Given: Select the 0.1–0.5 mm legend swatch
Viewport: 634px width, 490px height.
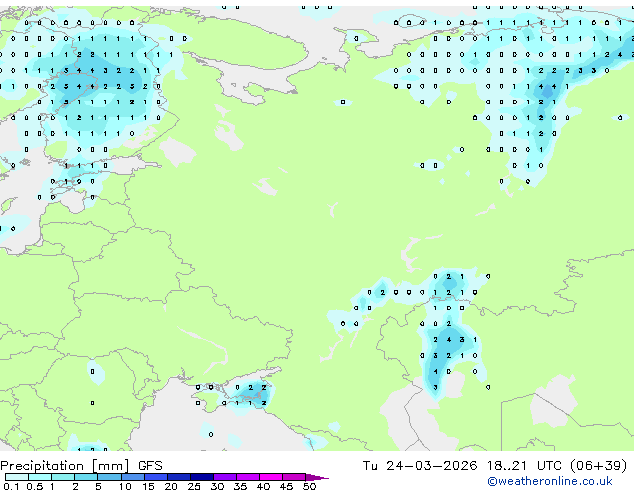Looking at the screenshot, I should pyautogui.click(x=17, y=477).
